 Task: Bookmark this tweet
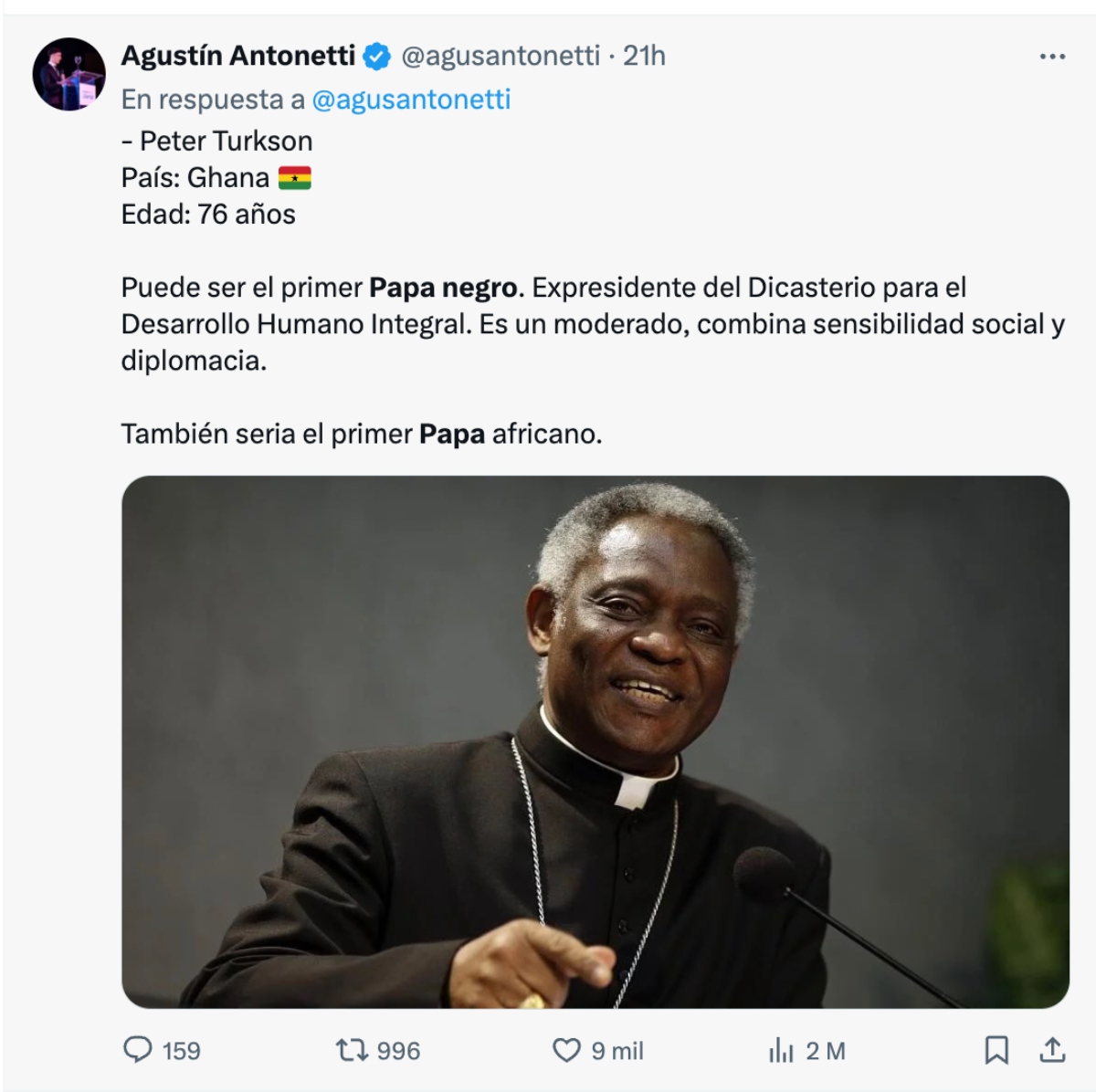[x=996, y=1050]
